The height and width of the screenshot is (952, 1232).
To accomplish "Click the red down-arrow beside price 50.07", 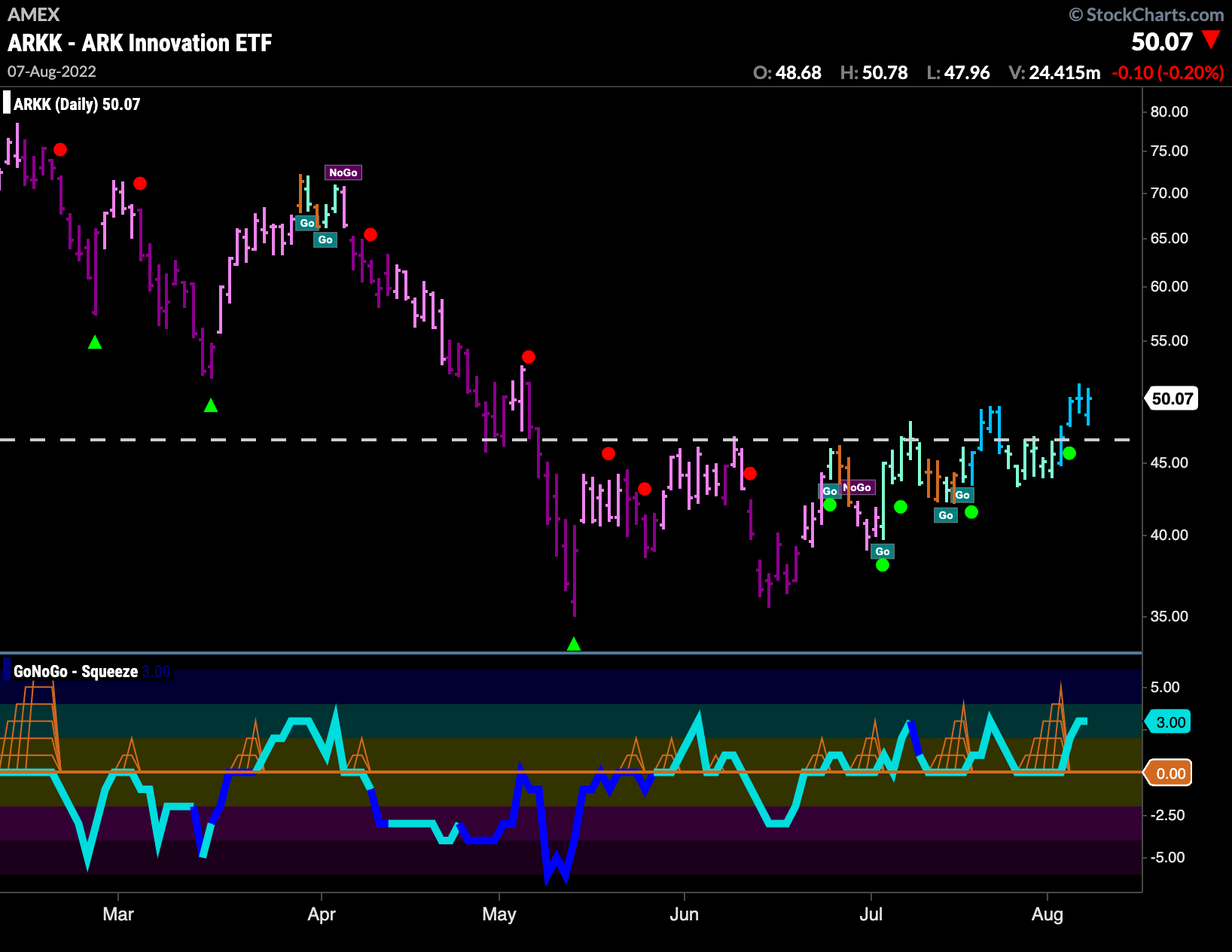I will point(1211,40).
